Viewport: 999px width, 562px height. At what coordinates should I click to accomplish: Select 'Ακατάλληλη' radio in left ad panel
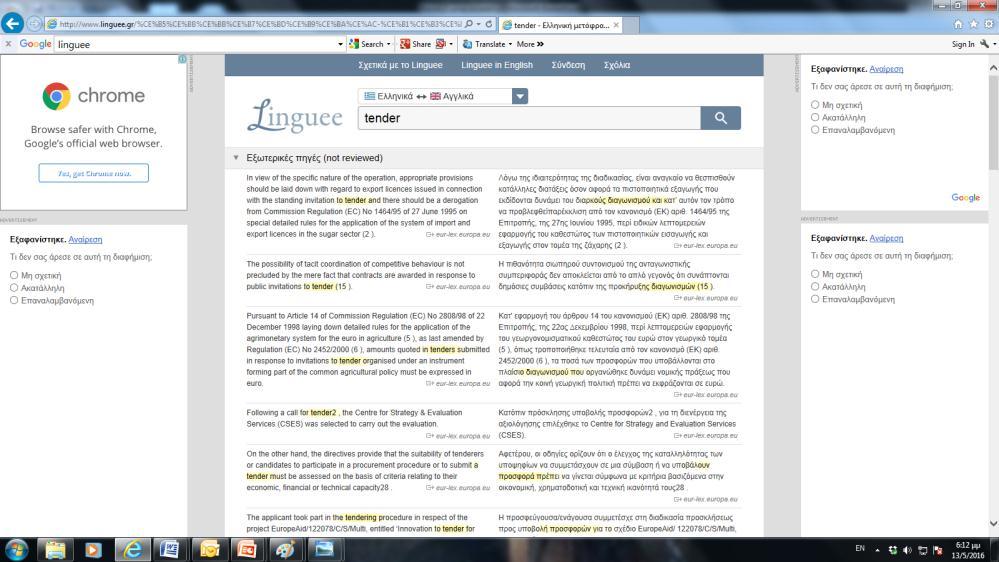[14, 287]
